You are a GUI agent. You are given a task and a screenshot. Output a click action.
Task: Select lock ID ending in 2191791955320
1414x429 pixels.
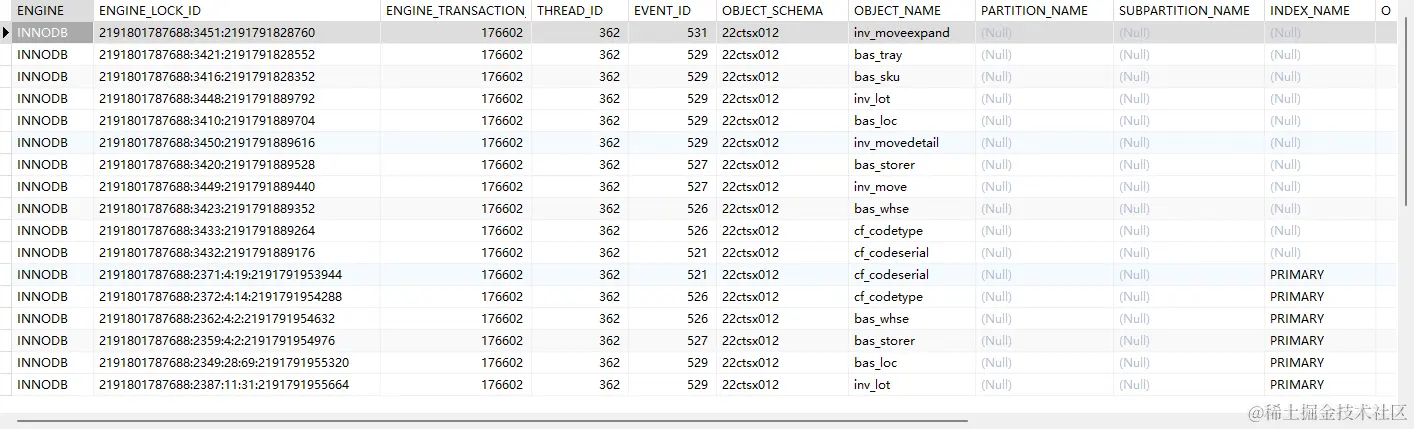coord(237,363)
